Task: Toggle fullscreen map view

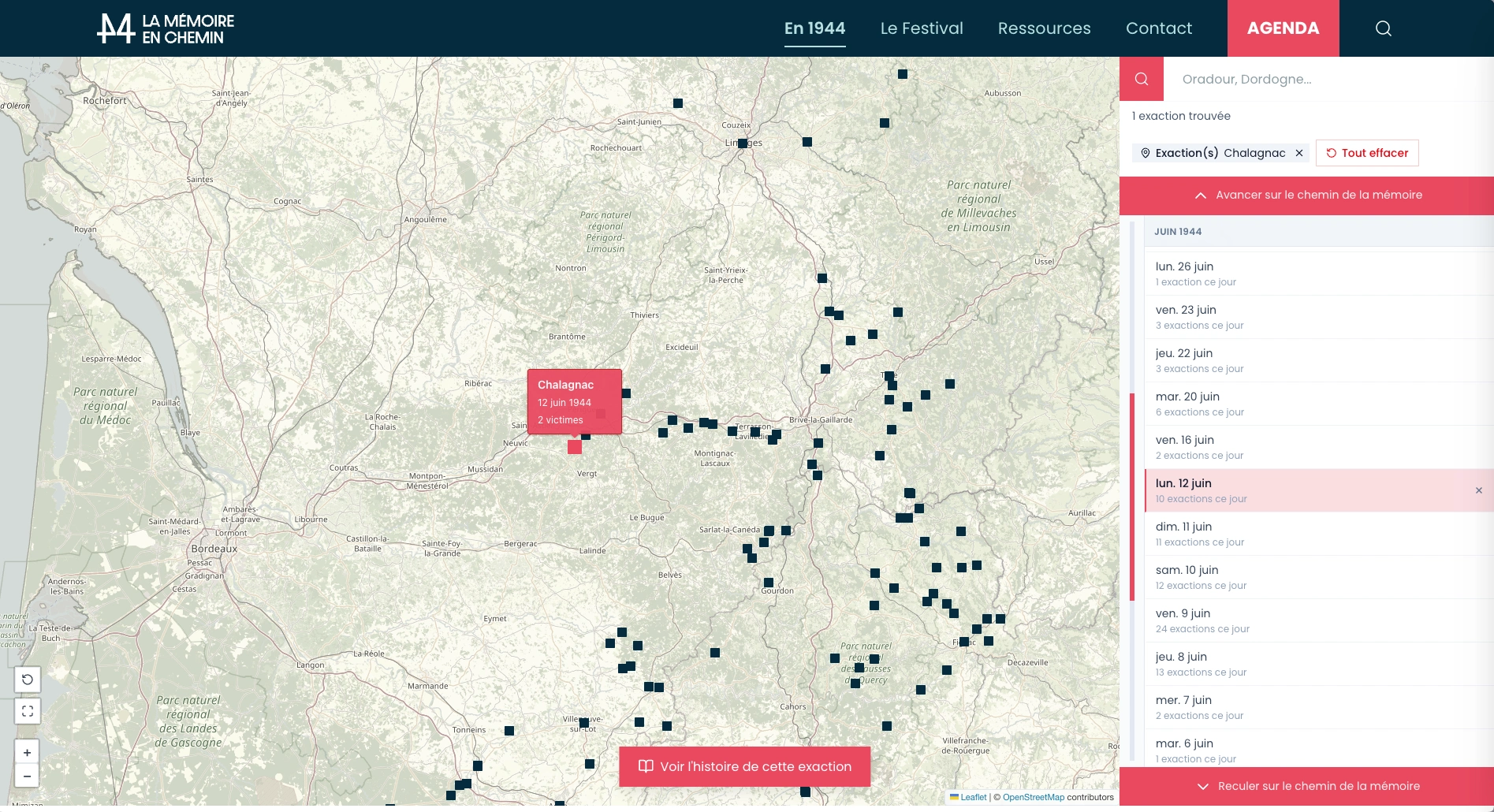Action: (x=28, y=711)
